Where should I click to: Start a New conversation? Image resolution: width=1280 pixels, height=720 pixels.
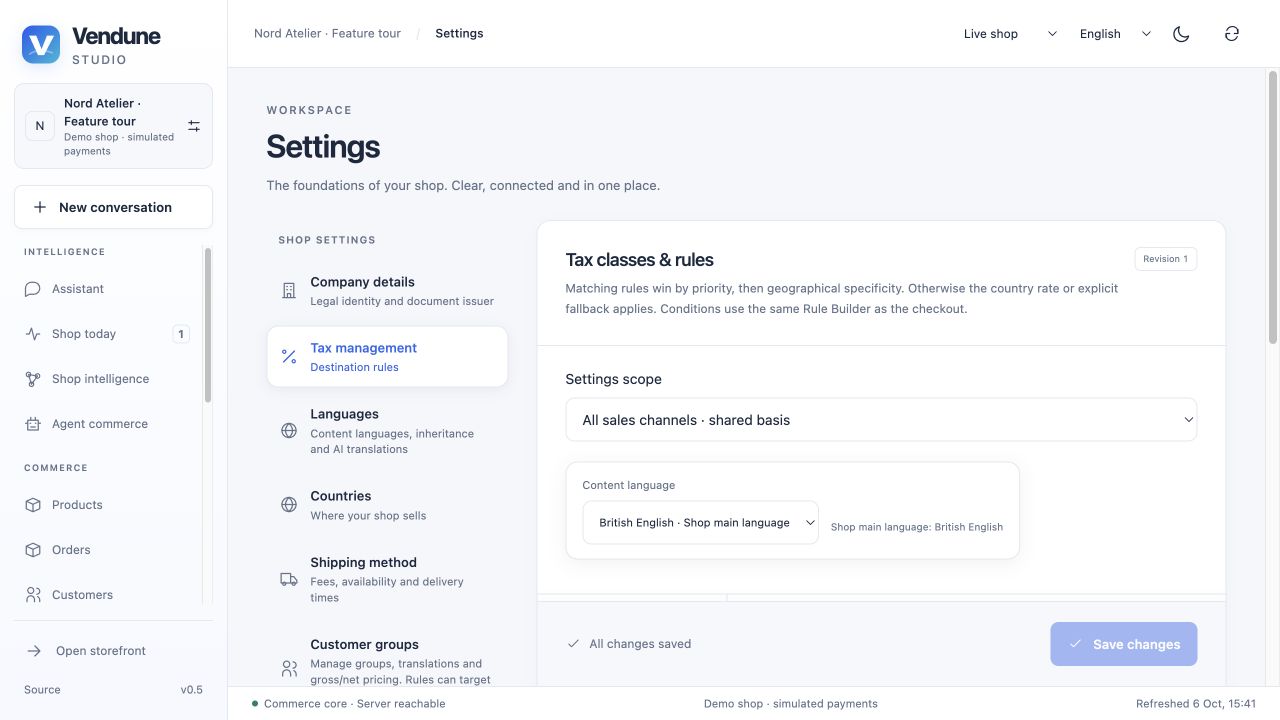(x=113, y=207)
